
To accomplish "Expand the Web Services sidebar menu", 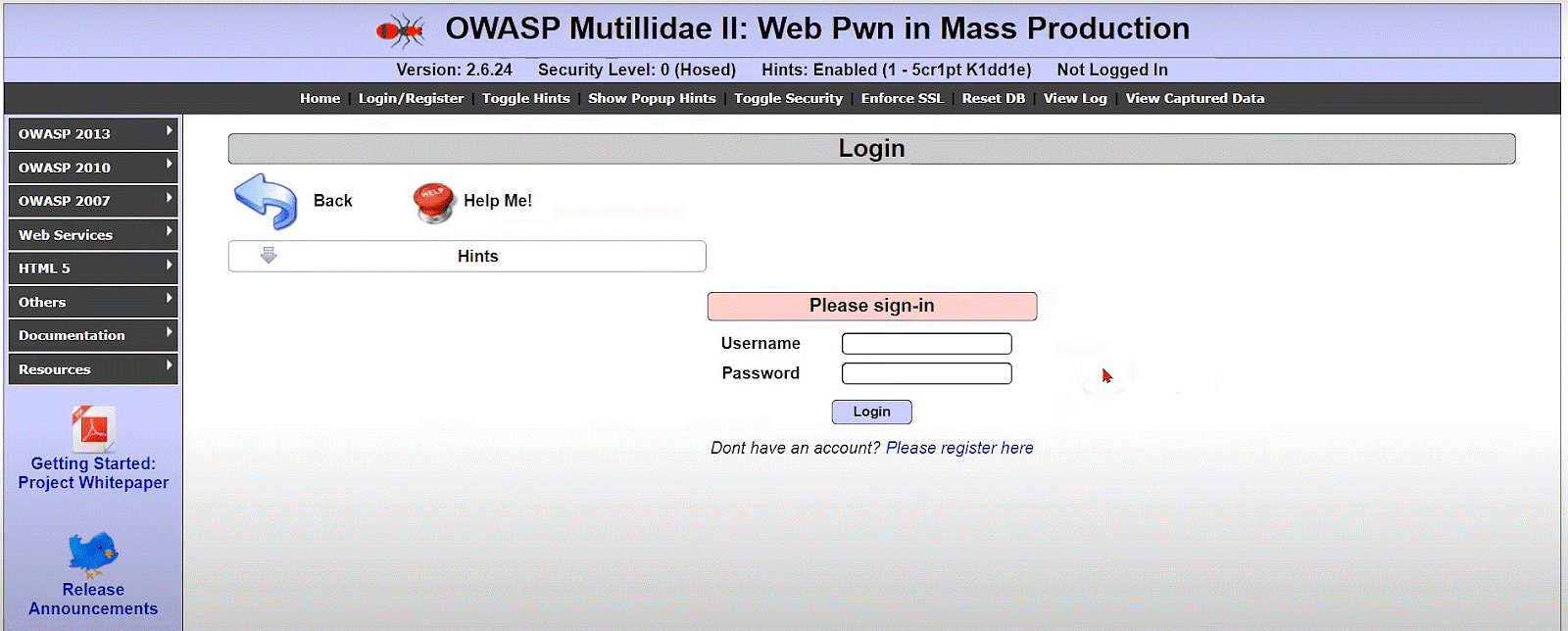I will [x=92, y=235].
